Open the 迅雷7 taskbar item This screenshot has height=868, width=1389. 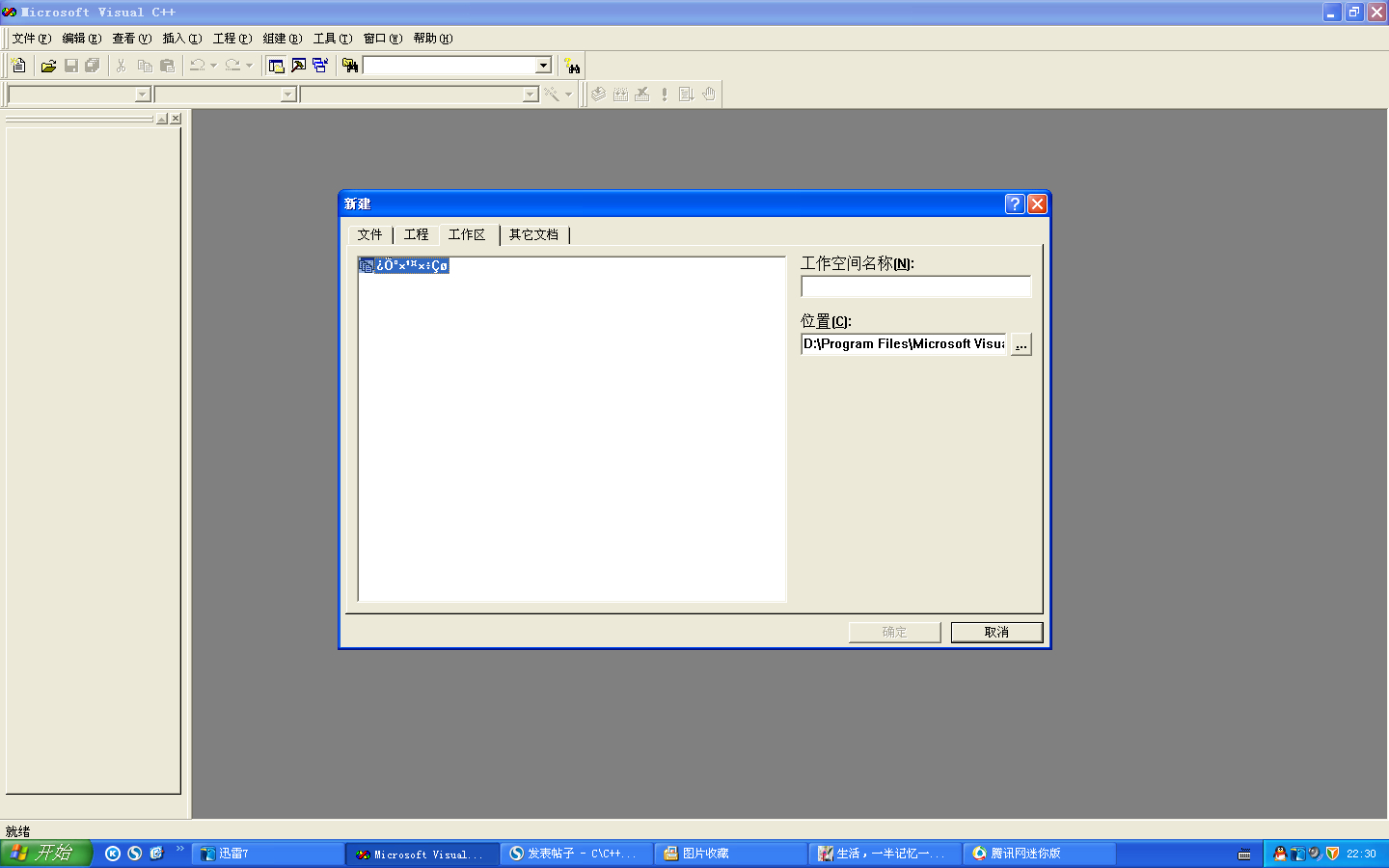point(268,854)
